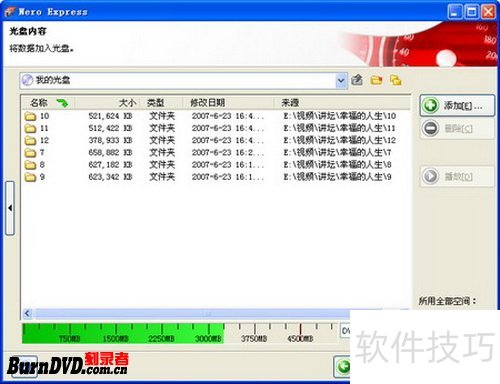Click the size value 623,342 KB
The height and width of the screenshot is (384, 500).
coord(110,177)
